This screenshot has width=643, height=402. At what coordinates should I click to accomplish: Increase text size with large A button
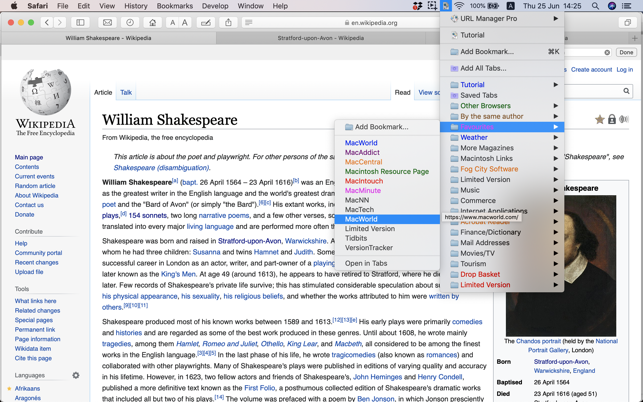[185, 23]
